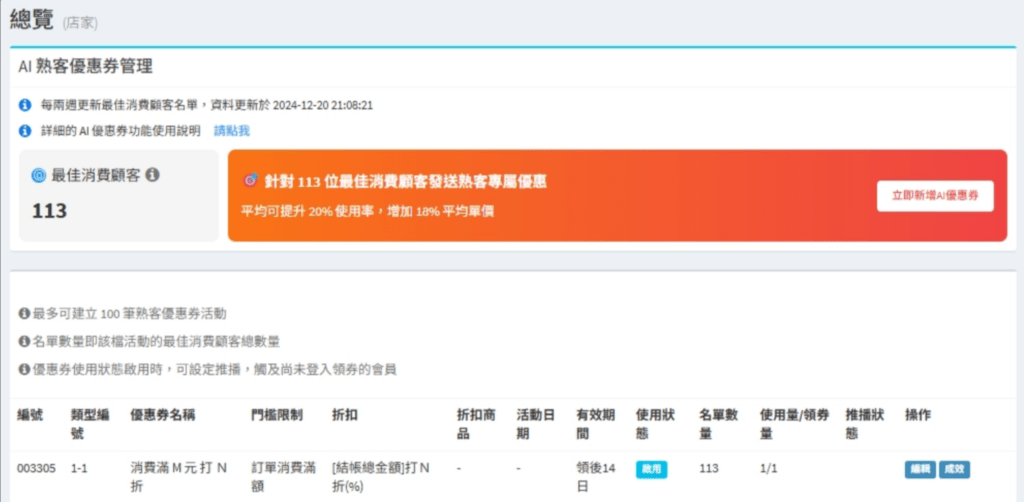Click the 類型編號 column header
Viewport: 1024px width, 502px height.
91,424
